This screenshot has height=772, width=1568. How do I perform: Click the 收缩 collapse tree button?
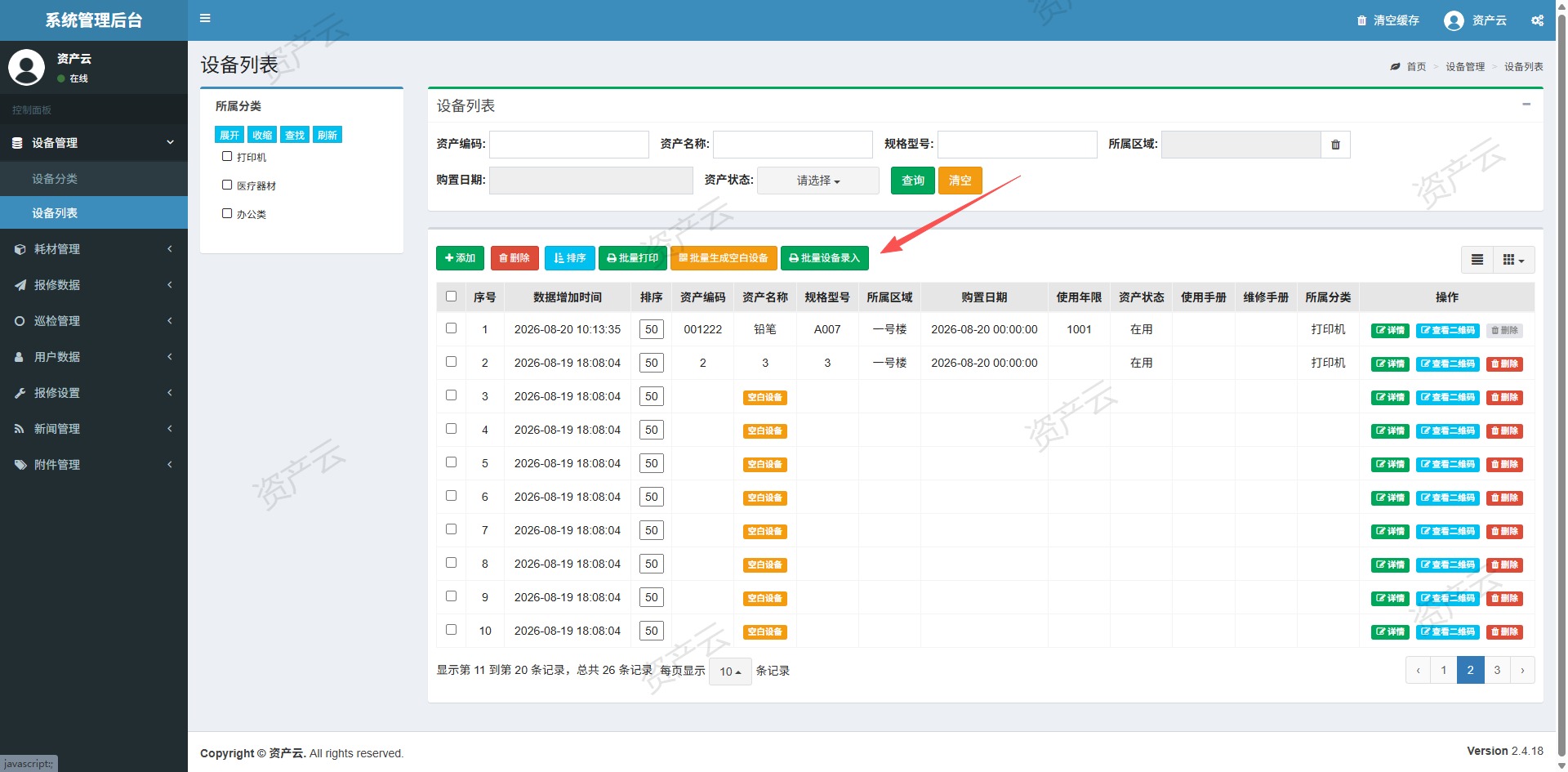(x=262, y=135)
